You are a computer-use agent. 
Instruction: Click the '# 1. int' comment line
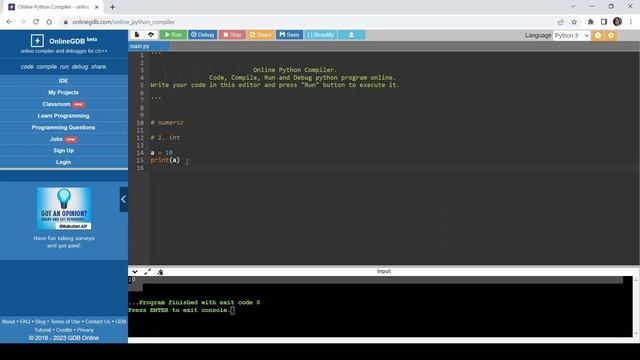[x=165, y=138]
